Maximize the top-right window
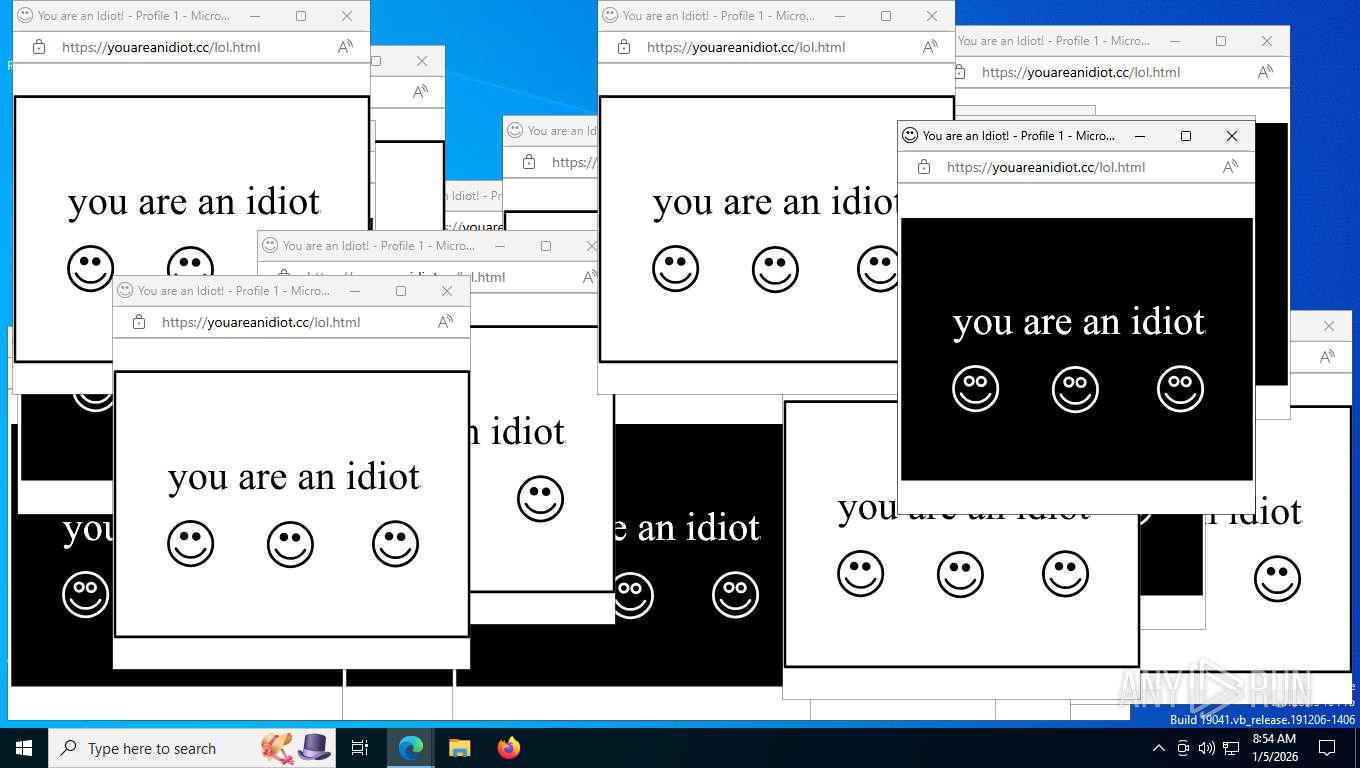The height and width of the screenshot is (768, 1360). pyautogui.click(x=1221, y=41)
